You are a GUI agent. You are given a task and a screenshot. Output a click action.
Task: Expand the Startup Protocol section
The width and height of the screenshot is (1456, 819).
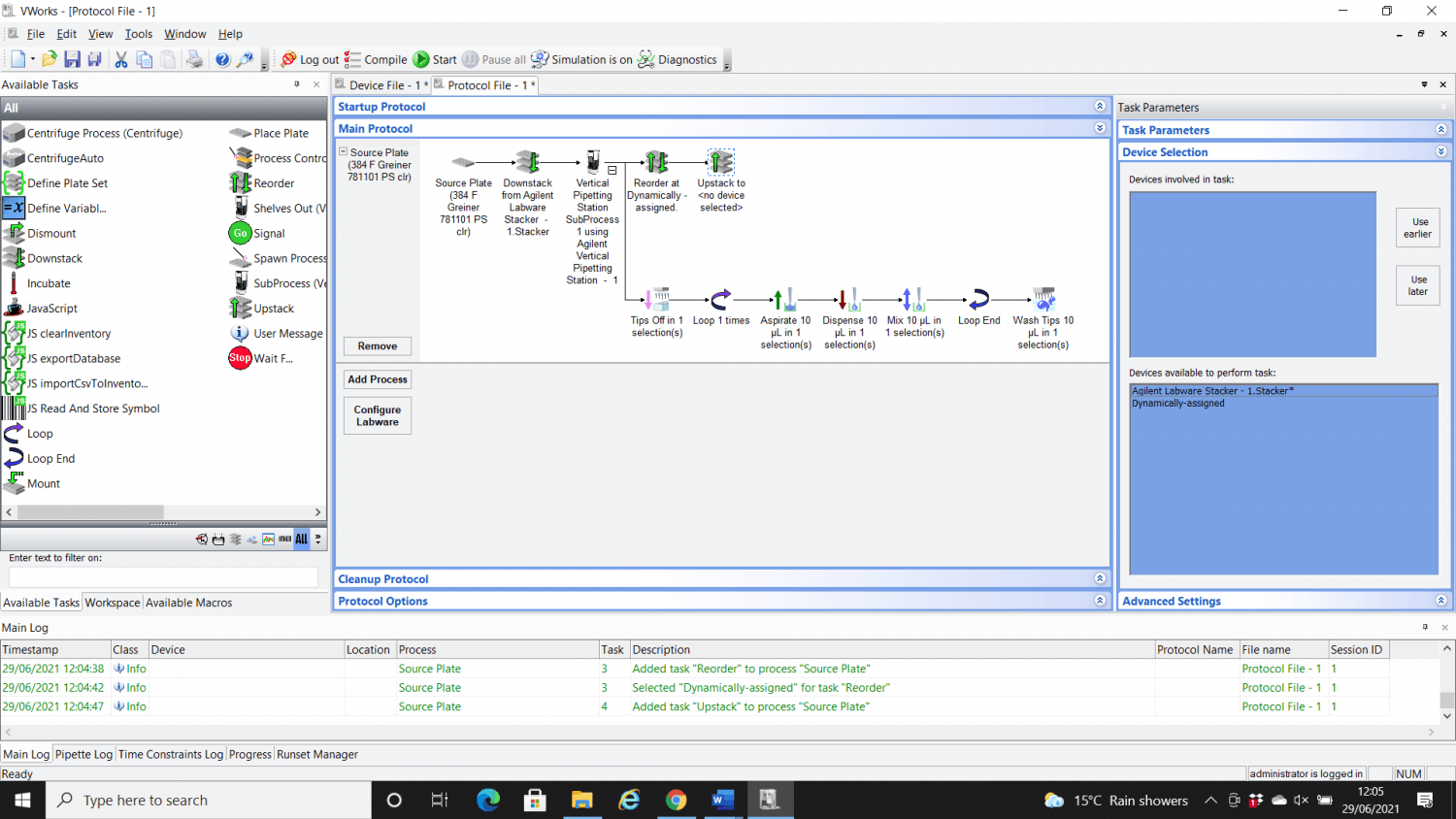click(1100, 106)
